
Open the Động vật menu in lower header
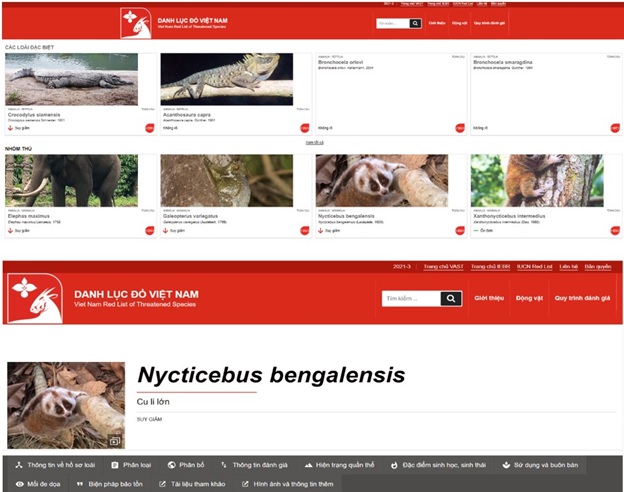[529, 298]
